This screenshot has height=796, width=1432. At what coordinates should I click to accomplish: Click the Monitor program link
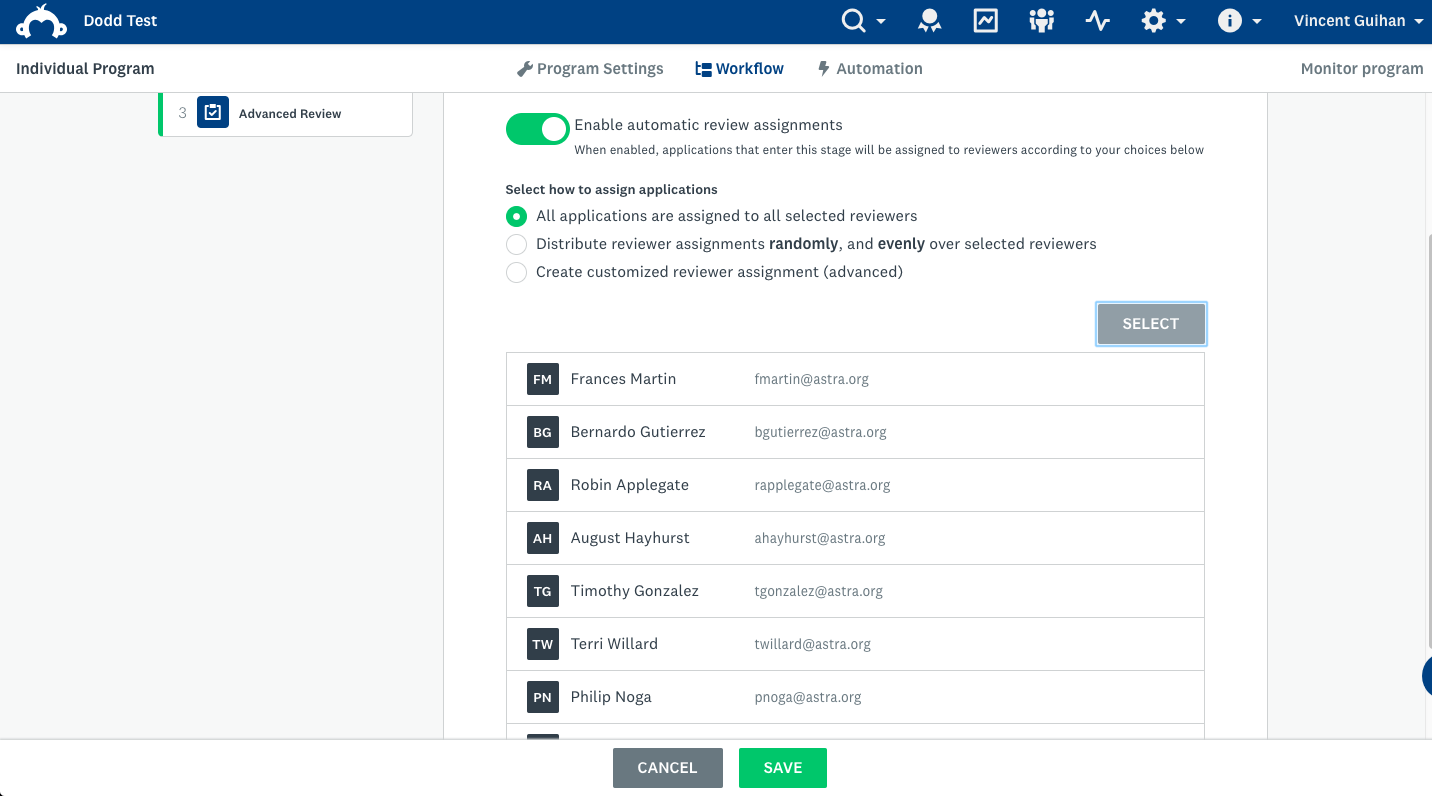click(x=1362, y=69)
